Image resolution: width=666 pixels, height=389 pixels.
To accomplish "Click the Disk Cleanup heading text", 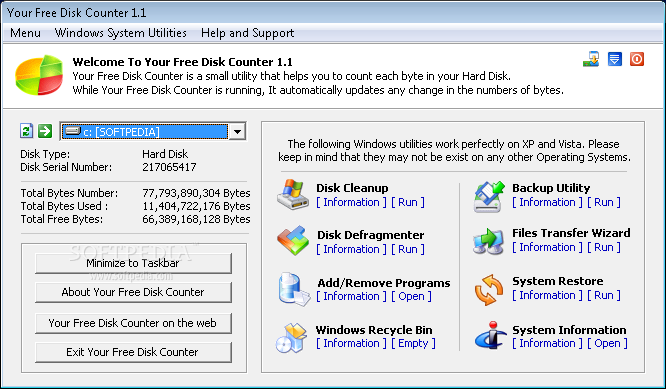I will [352, 188].
